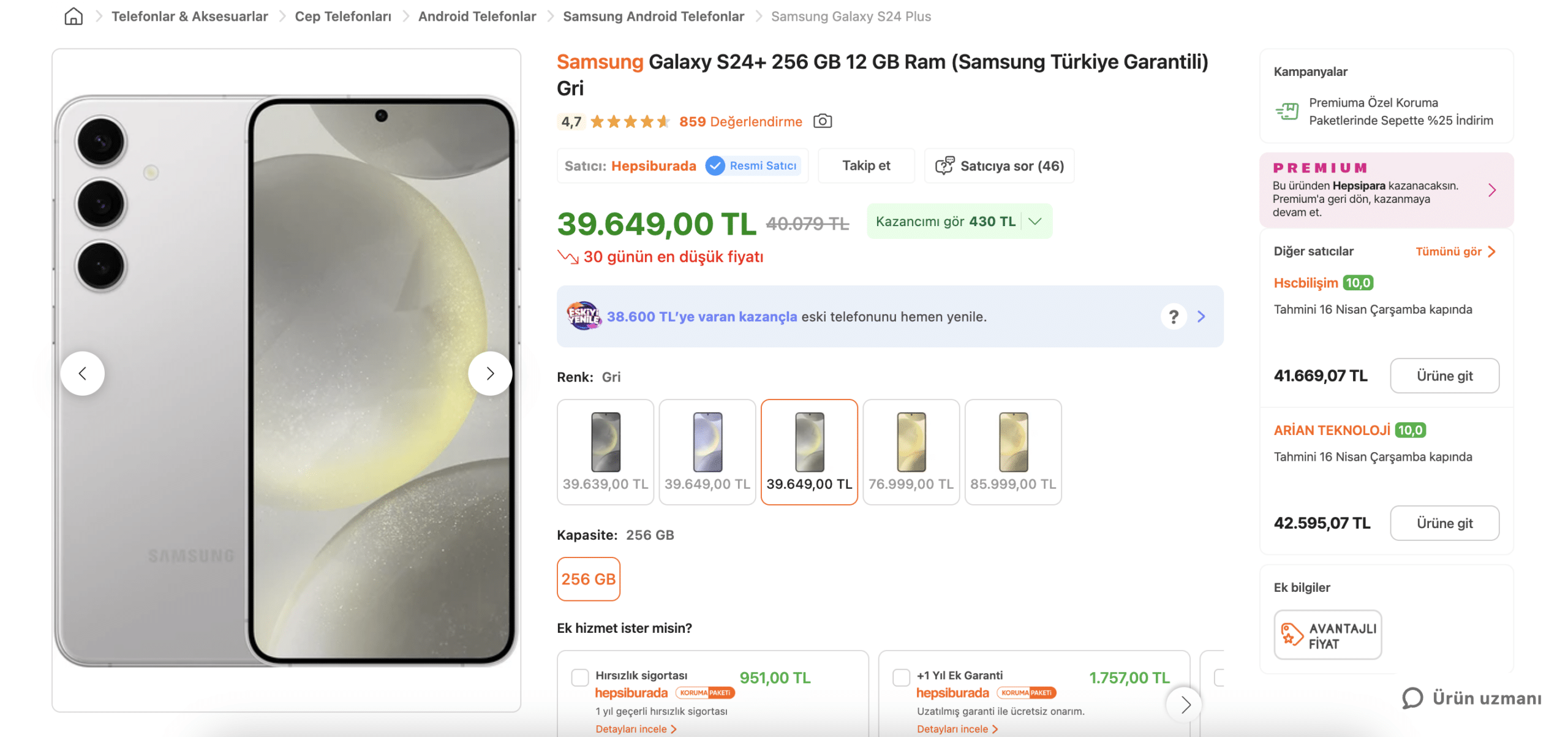Image resolution: width=1568 pixels, height=737 pixels.
Task: Open the 859 Değerlendirme reviews link
Action: 740,122
